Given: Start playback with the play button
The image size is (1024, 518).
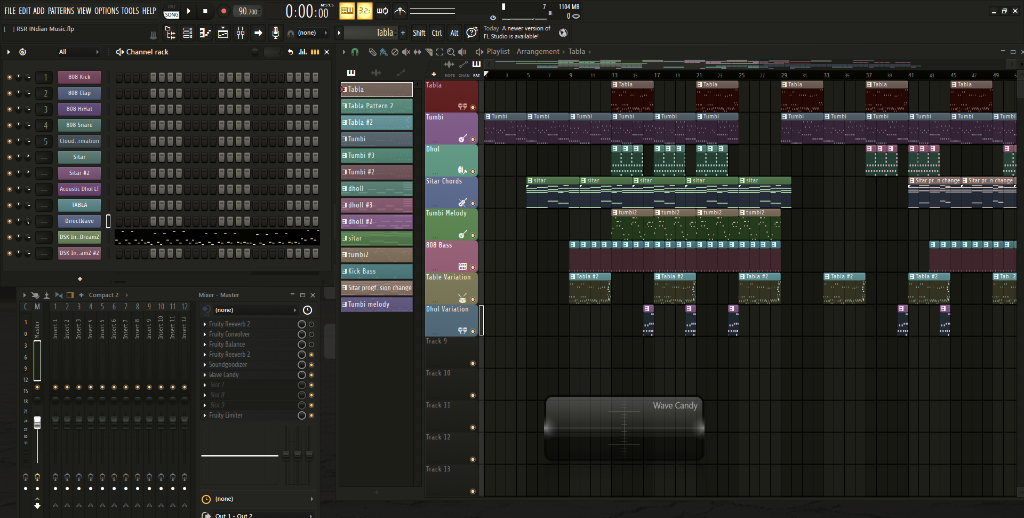Looking at the screenshot, I should coord(189,11).
